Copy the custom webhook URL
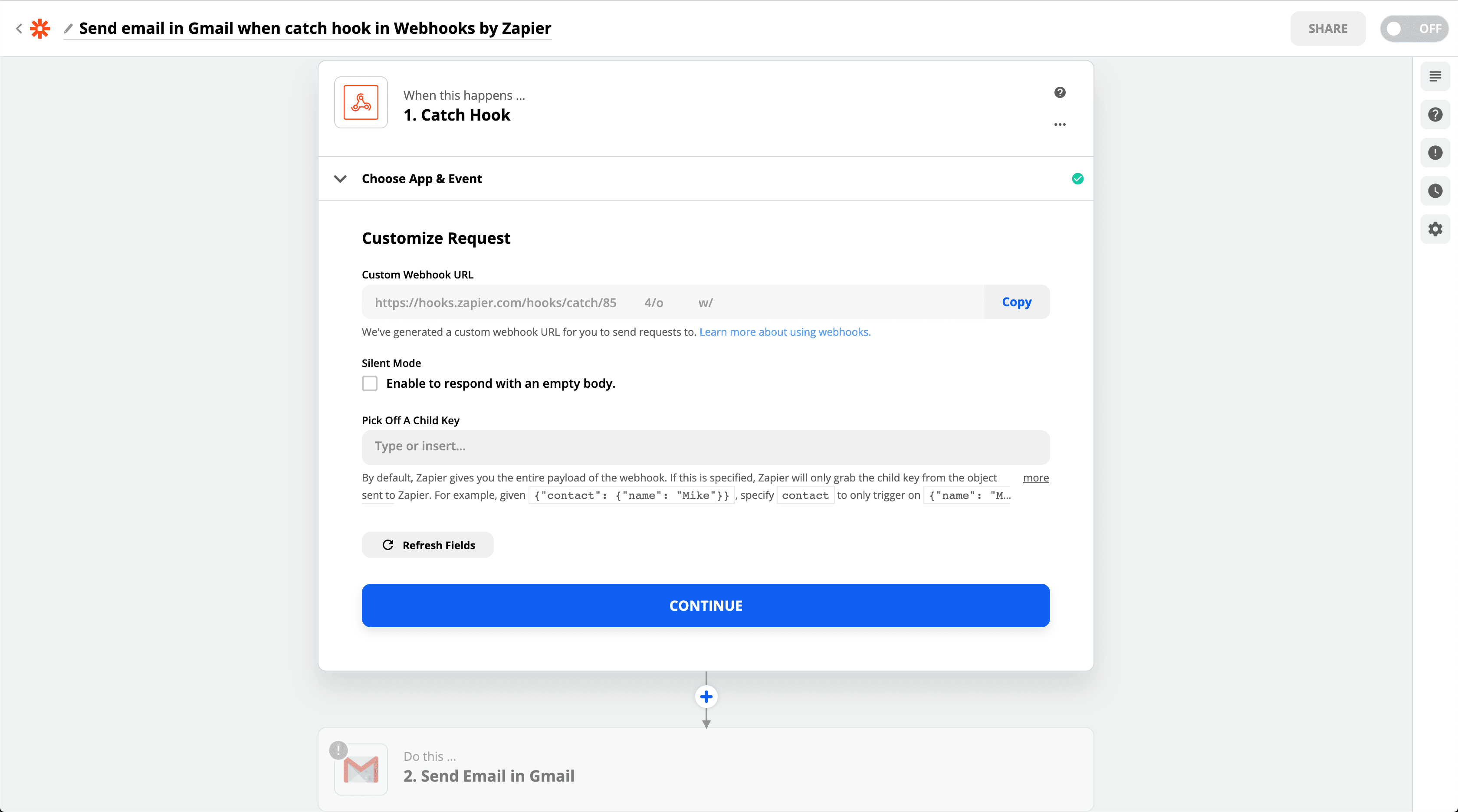This screenshot has width=1458, height=812. point(1017,302)
